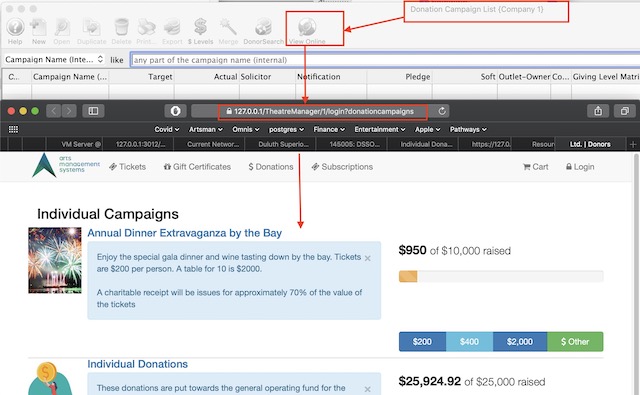Click the Annual Dinner fundraising progress bar
The width and height of the screenshot is (640, 395).
[501, 276]
